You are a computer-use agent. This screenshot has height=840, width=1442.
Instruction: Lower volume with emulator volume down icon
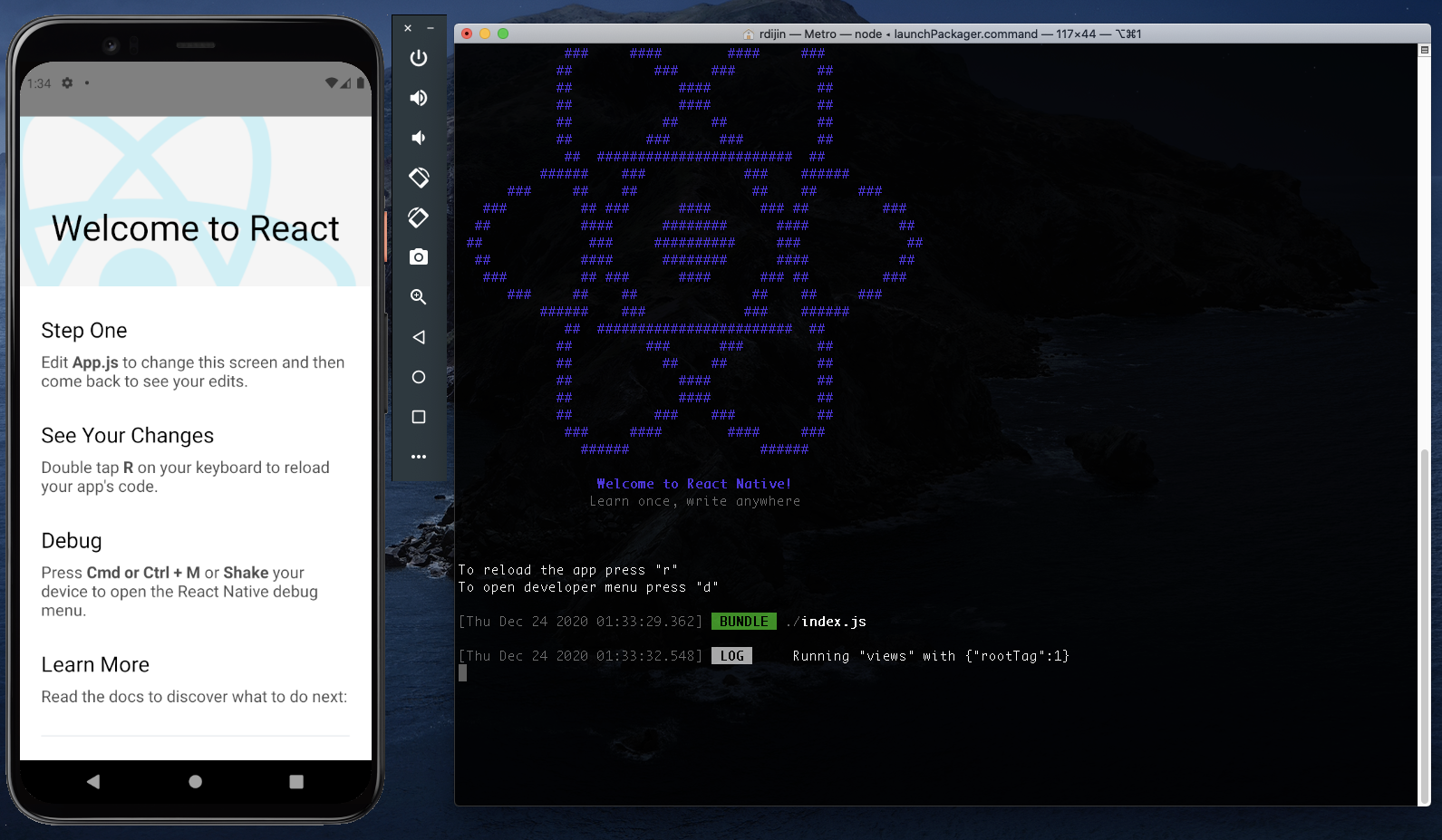419,138
